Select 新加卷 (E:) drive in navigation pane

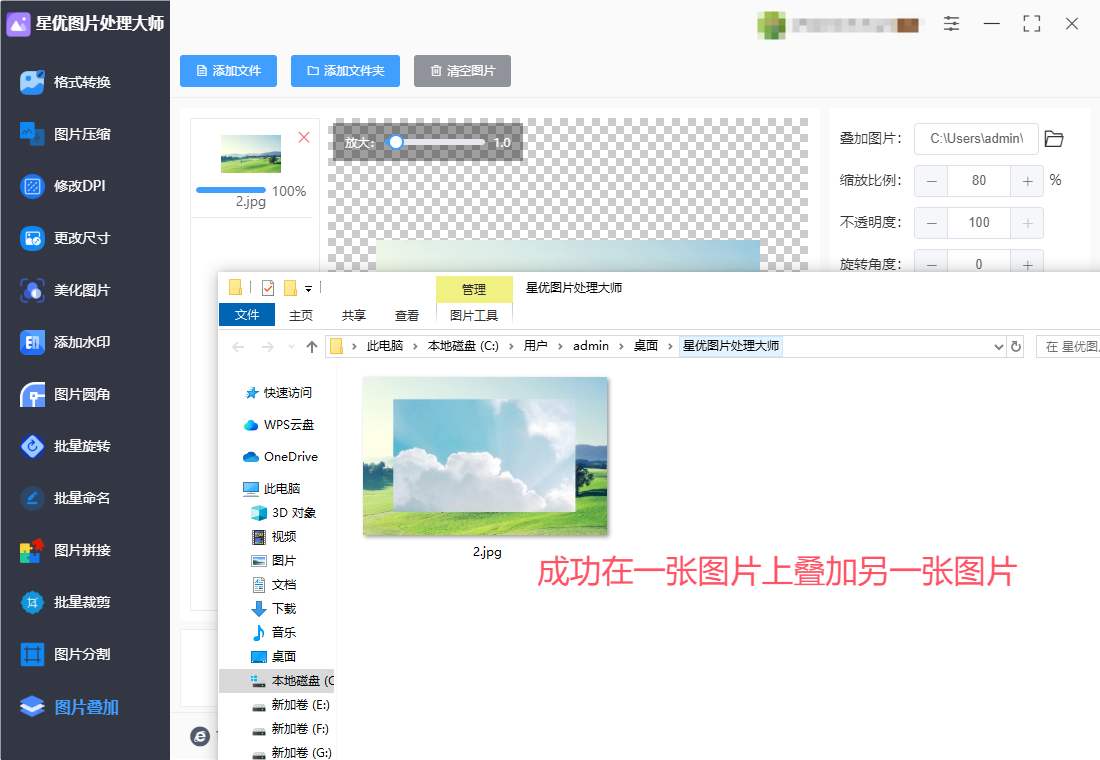(290, 705)
